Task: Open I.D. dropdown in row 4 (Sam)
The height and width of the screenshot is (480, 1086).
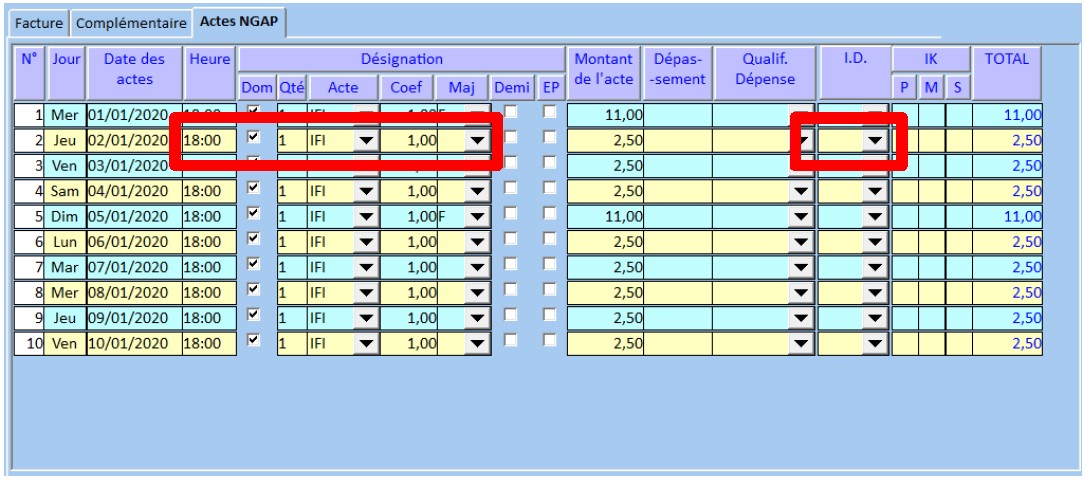Action: click(x=875, y=191)
